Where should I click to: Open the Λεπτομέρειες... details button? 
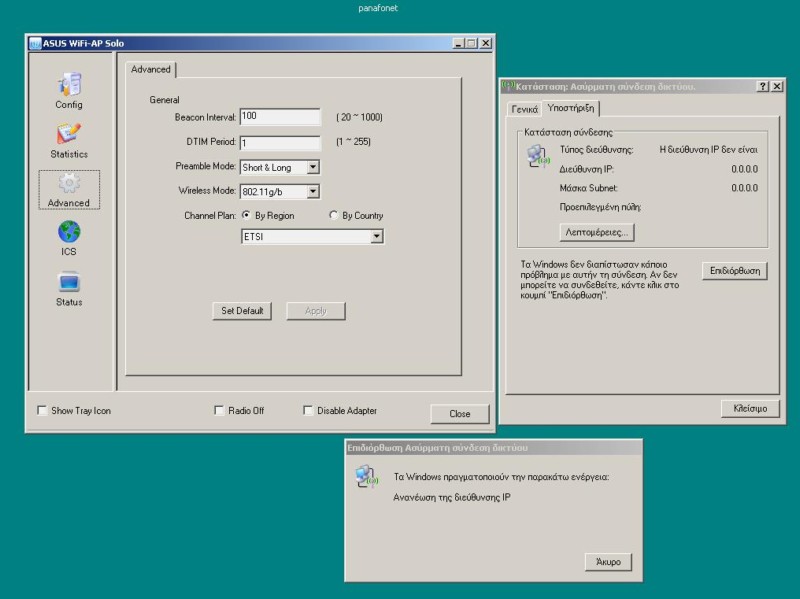597,232
